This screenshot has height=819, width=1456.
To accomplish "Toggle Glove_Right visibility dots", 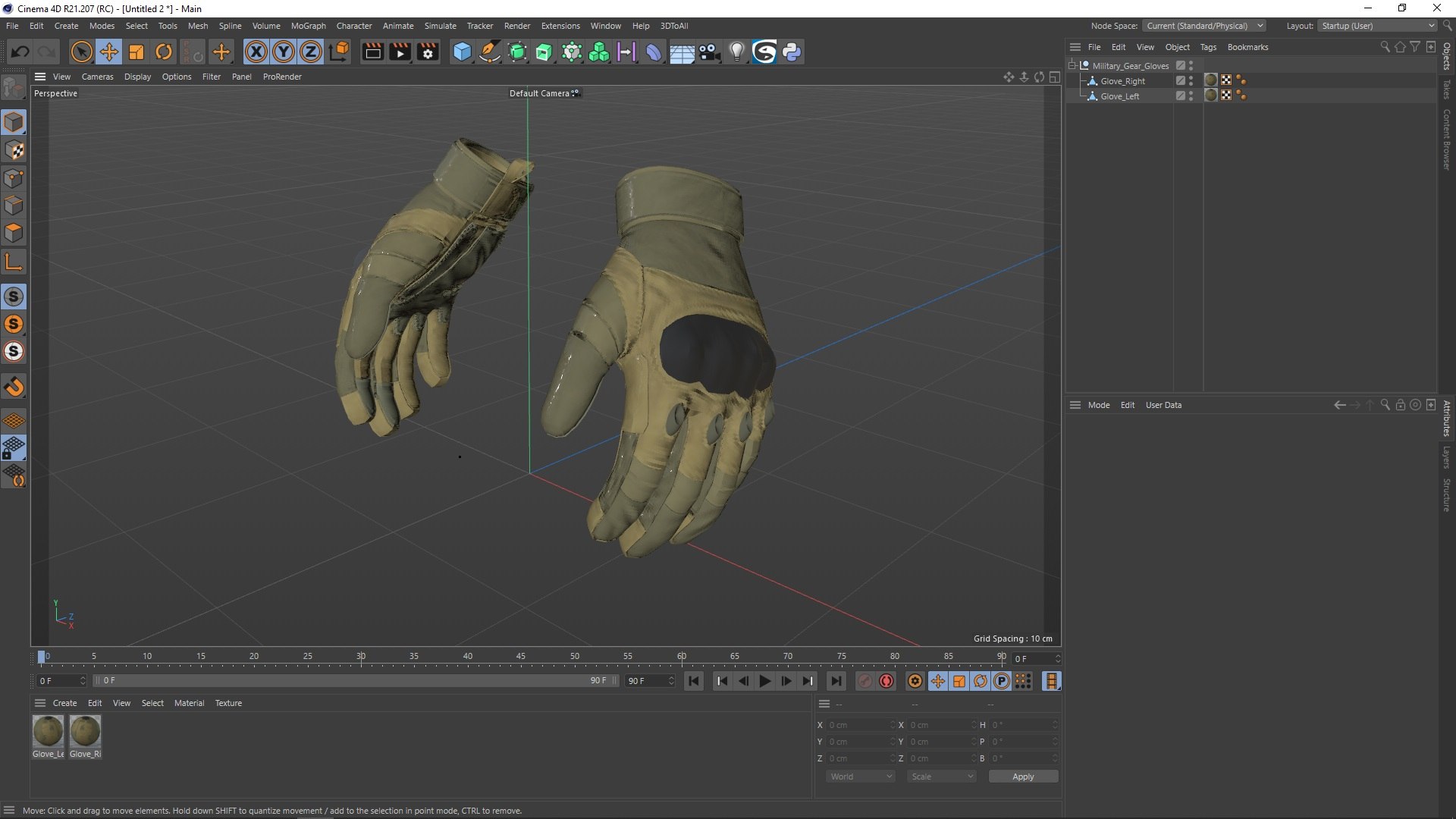I will pos(1191,80).
